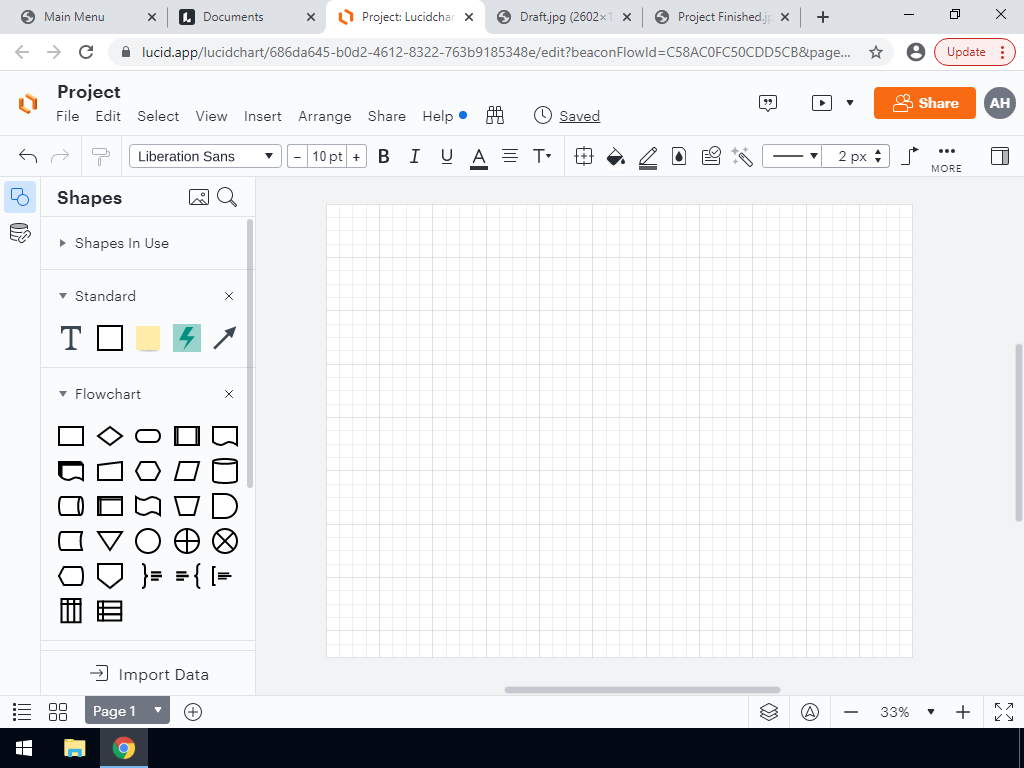Search shapes with magnifier icon
The image size is (1024, 768).
(x=227, y=197)
